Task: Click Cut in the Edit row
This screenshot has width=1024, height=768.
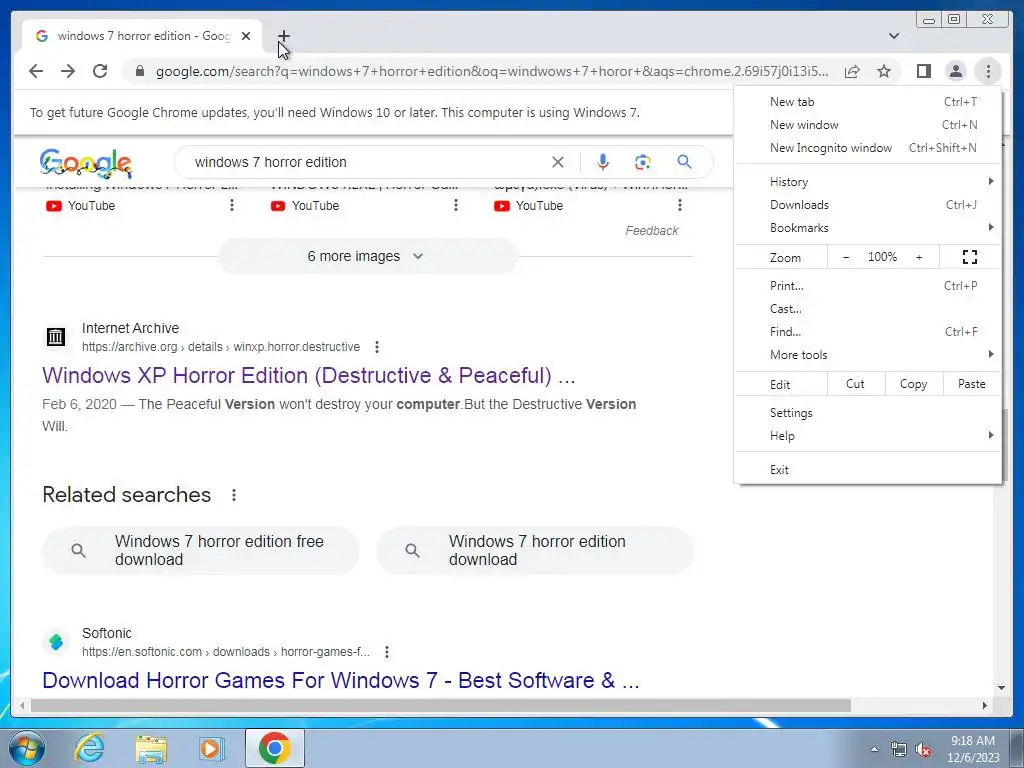Action: (856, 384)
